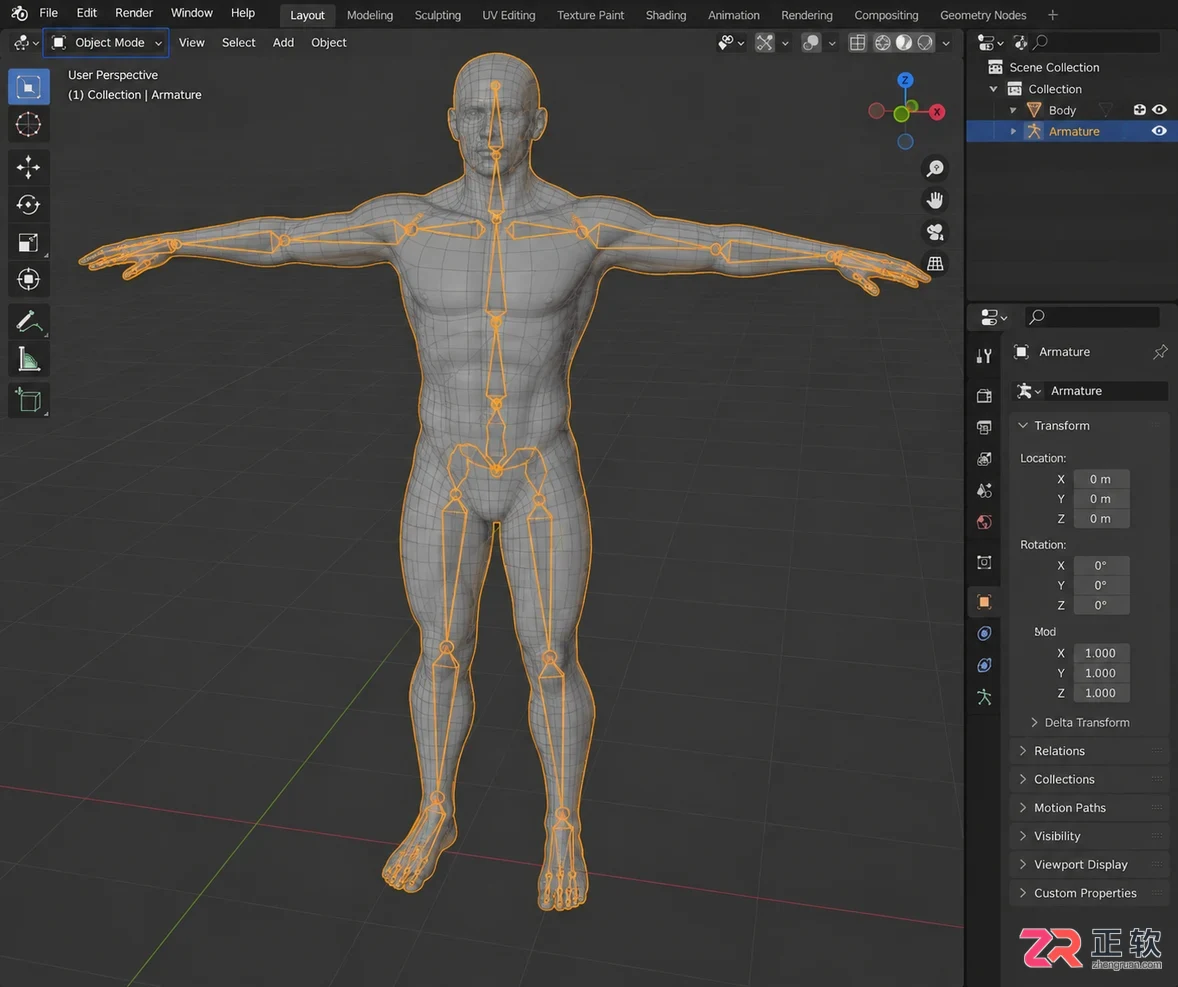Open the Armature data properties tab
1178x987 pixels.
pyautogui.click(x=984, y=697)
